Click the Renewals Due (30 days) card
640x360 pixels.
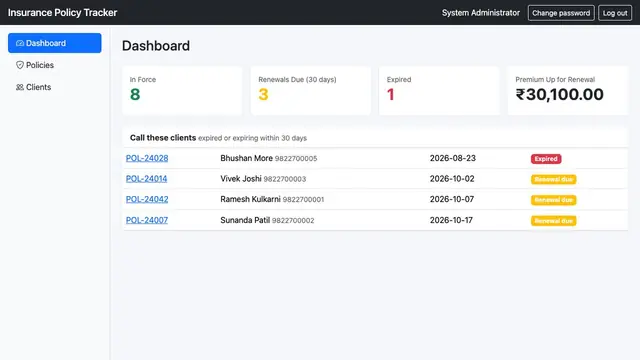[311, 91]
